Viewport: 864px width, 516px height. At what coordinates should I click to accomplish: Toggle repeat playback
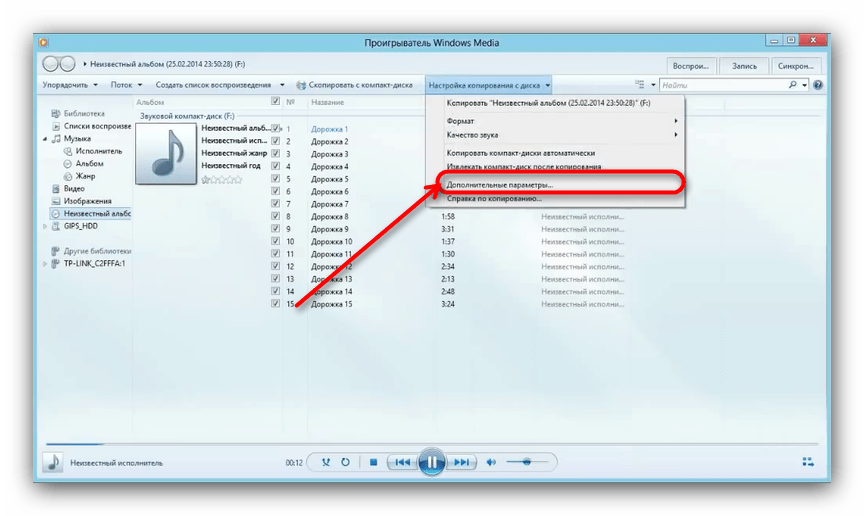point(345,462)
